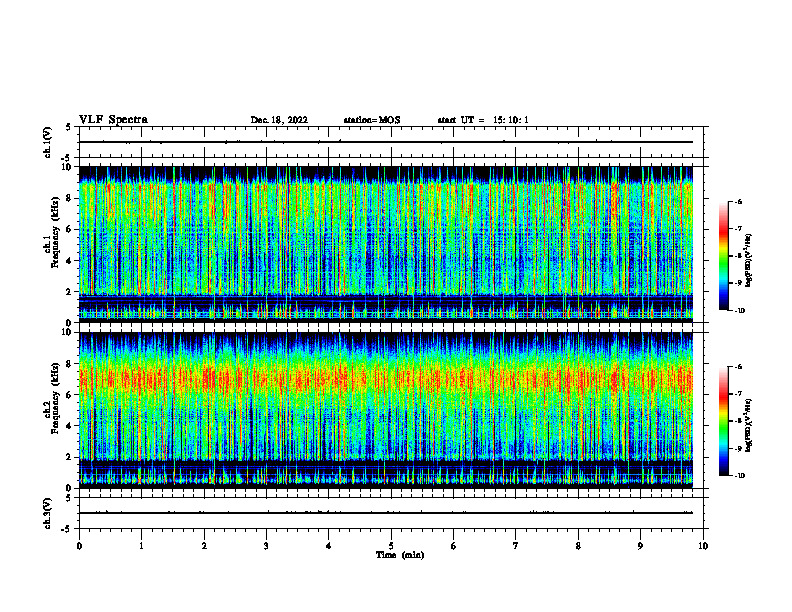792x612 pixels.
Task: Click the ch.1 color bar log(PSD) label
Action: point(749,261)
